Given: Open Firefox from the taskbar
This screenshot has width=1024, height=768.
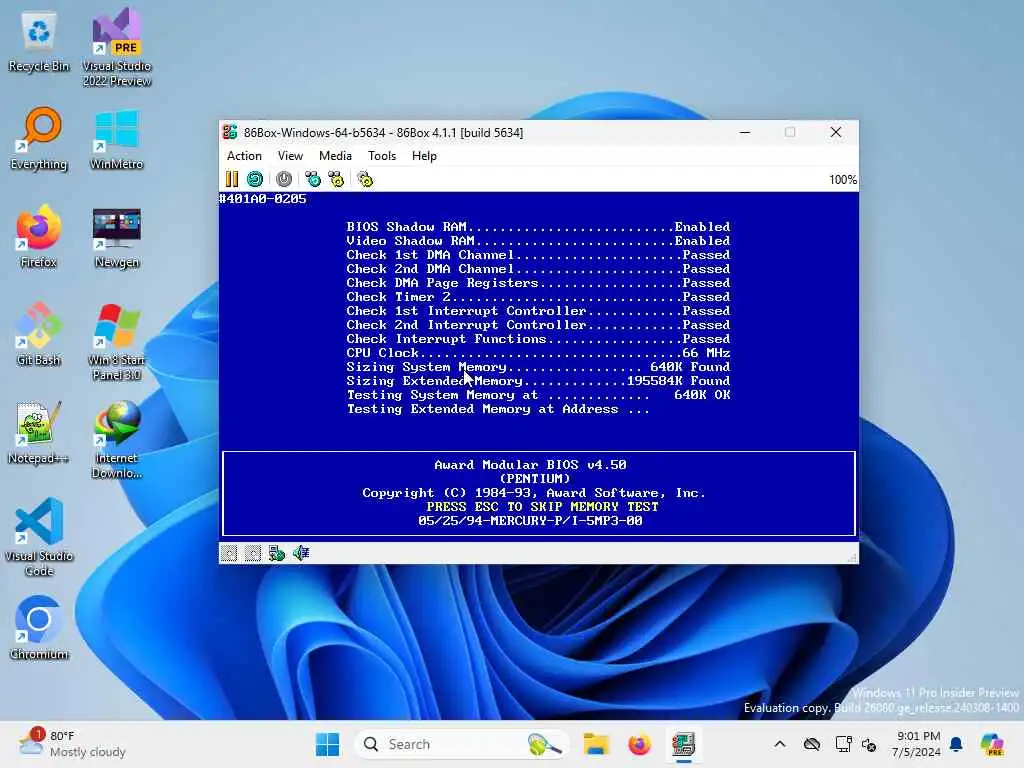Looking at the screenshot, I should [639, 744].
